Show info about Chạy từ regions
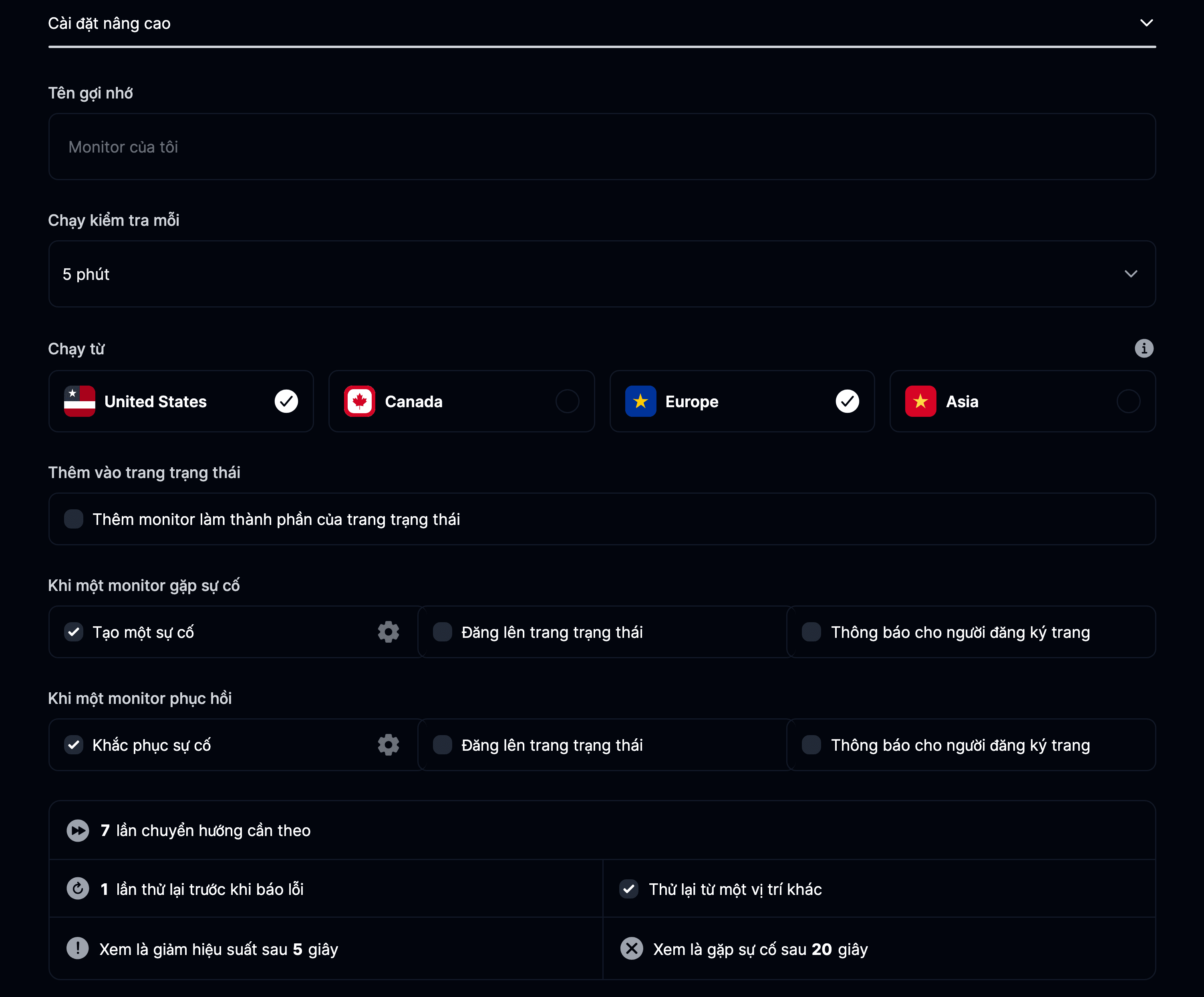The image size is (1204, 997). (1144, 348)
